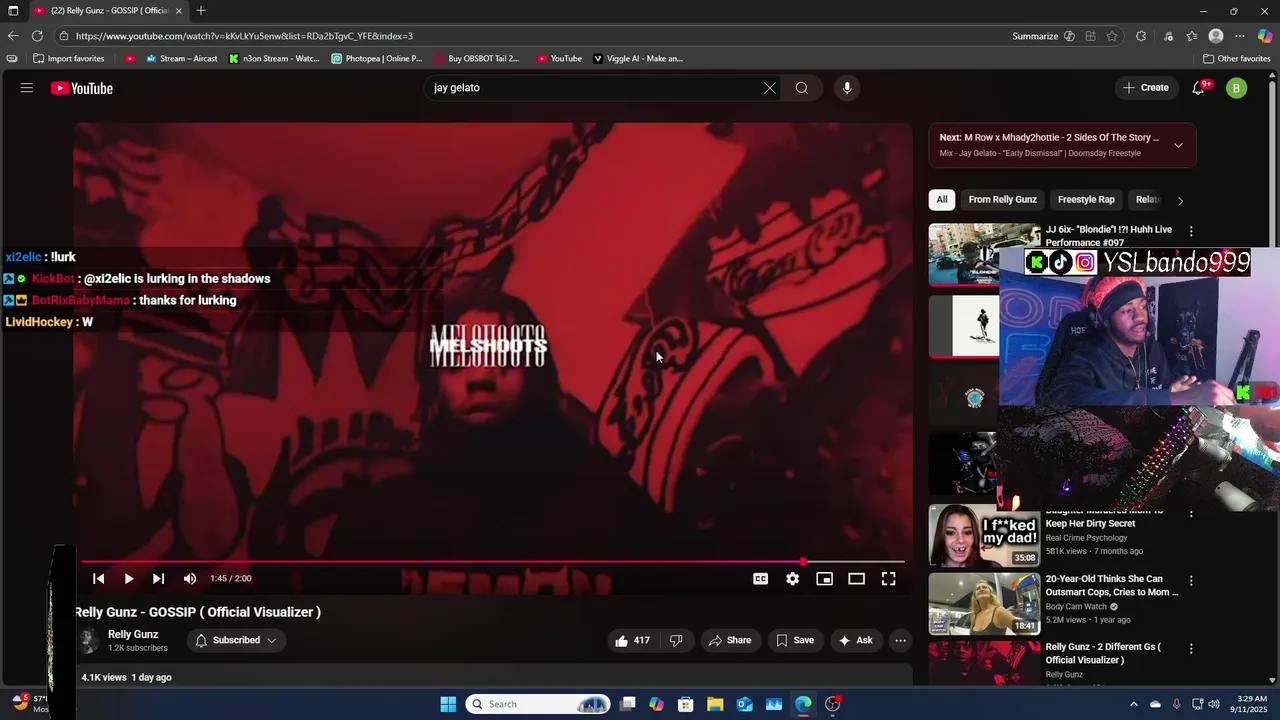Click the Ask button below video
This screenshot has height=720, width=1280.
(x=855, y=640)
